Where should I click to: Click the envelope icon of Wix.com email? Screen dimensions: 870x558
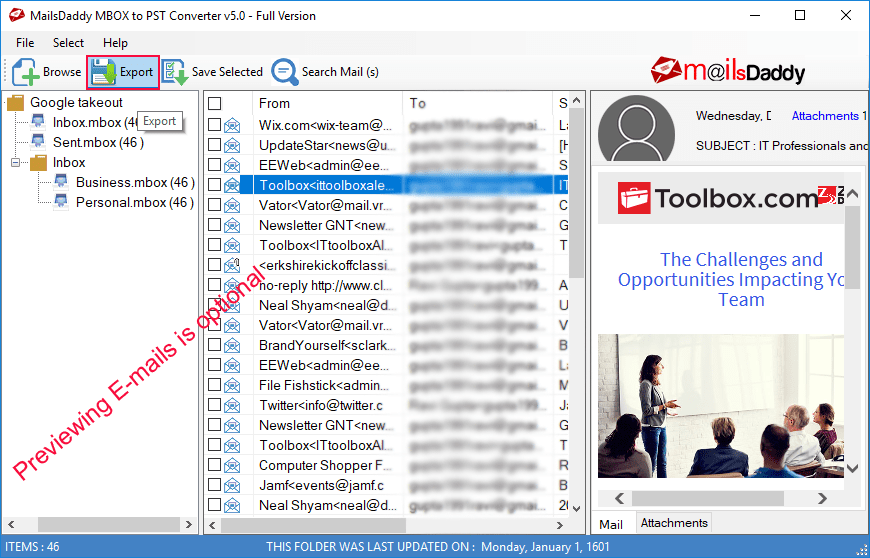click(x=232, y=126)
